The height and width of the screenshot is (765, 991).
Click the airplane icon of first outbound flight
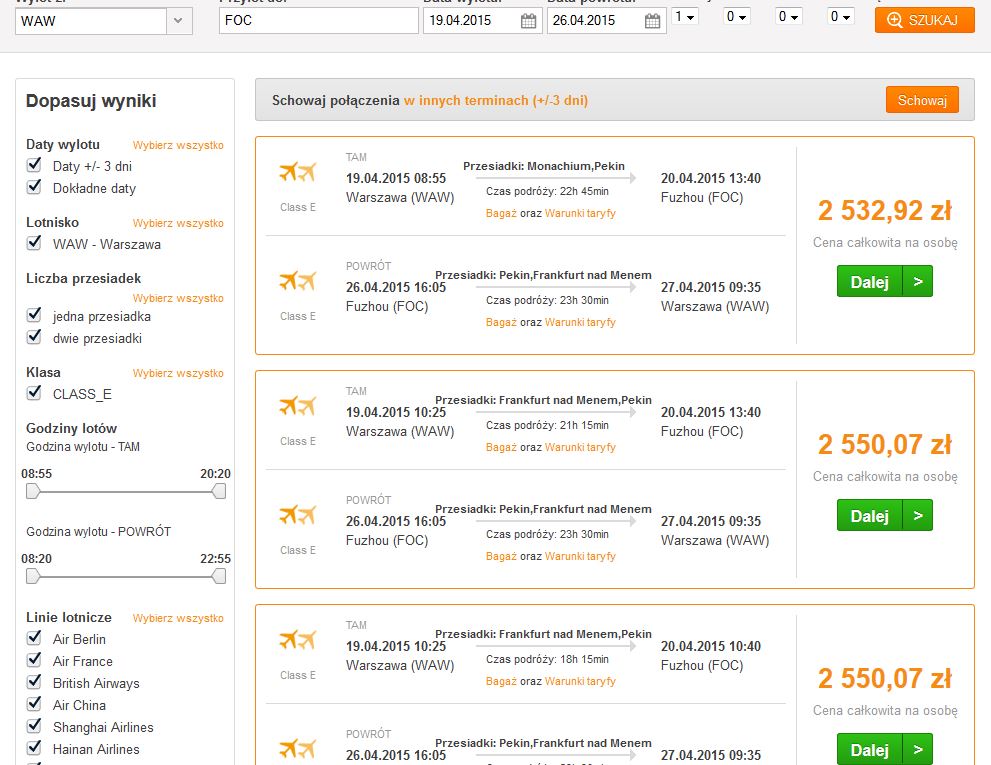(298, 171)
